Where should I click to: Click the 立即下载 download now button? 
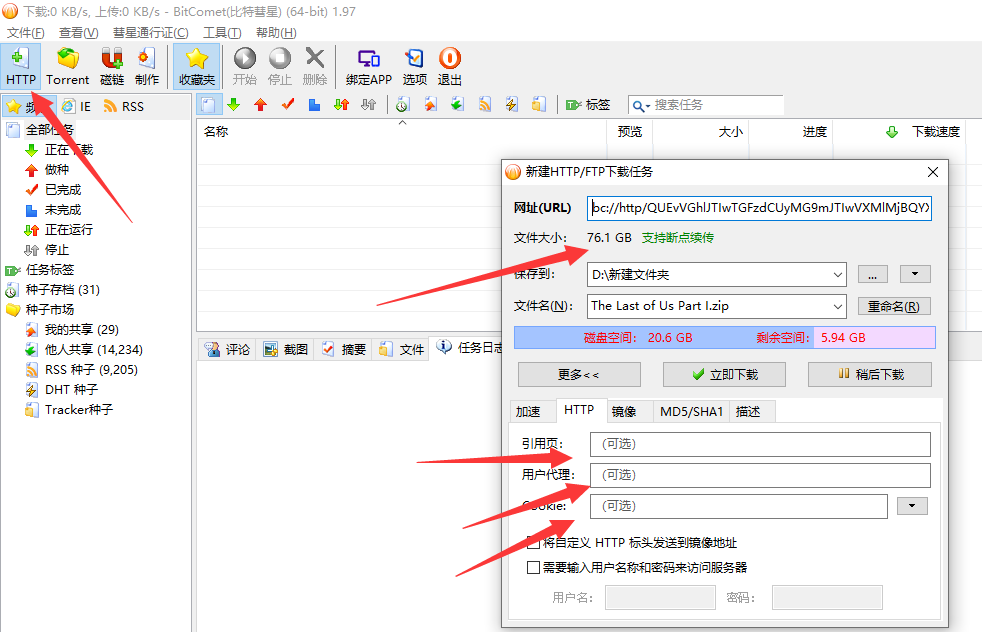(725, 375)
